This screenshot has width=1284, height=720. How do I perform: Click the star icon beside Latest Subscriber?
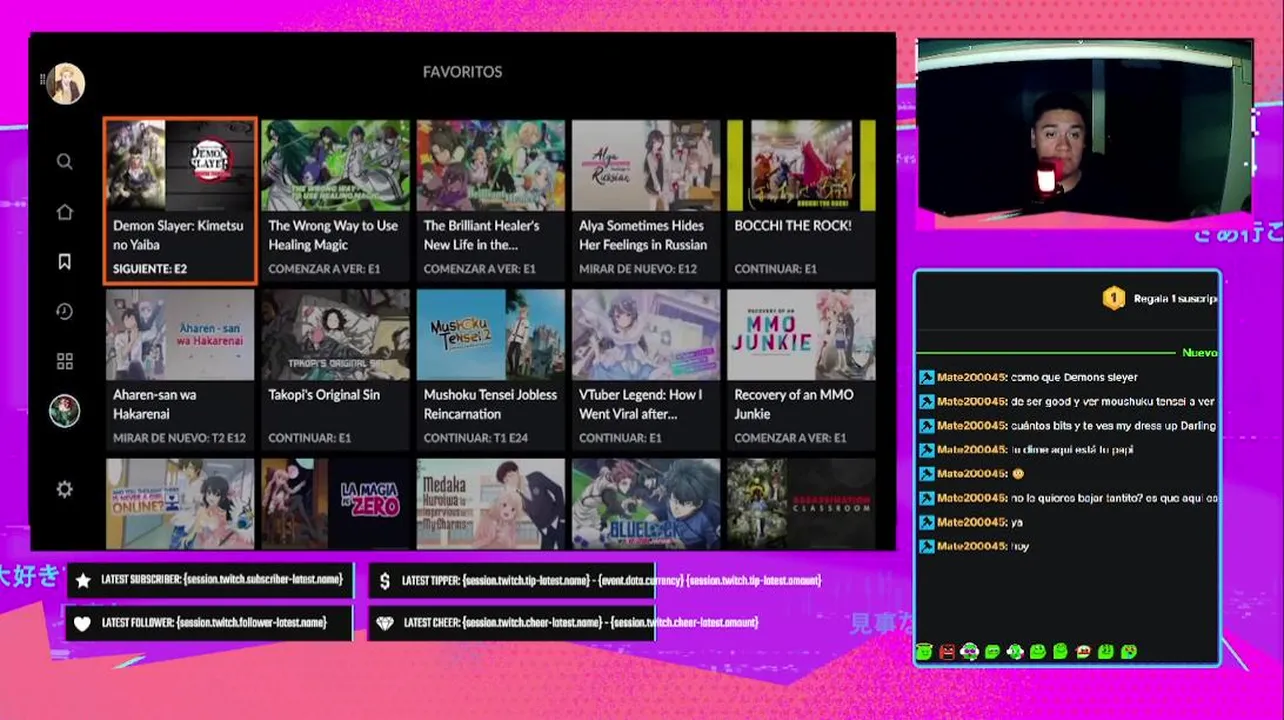pyautogui.click(x=83, y=580)
